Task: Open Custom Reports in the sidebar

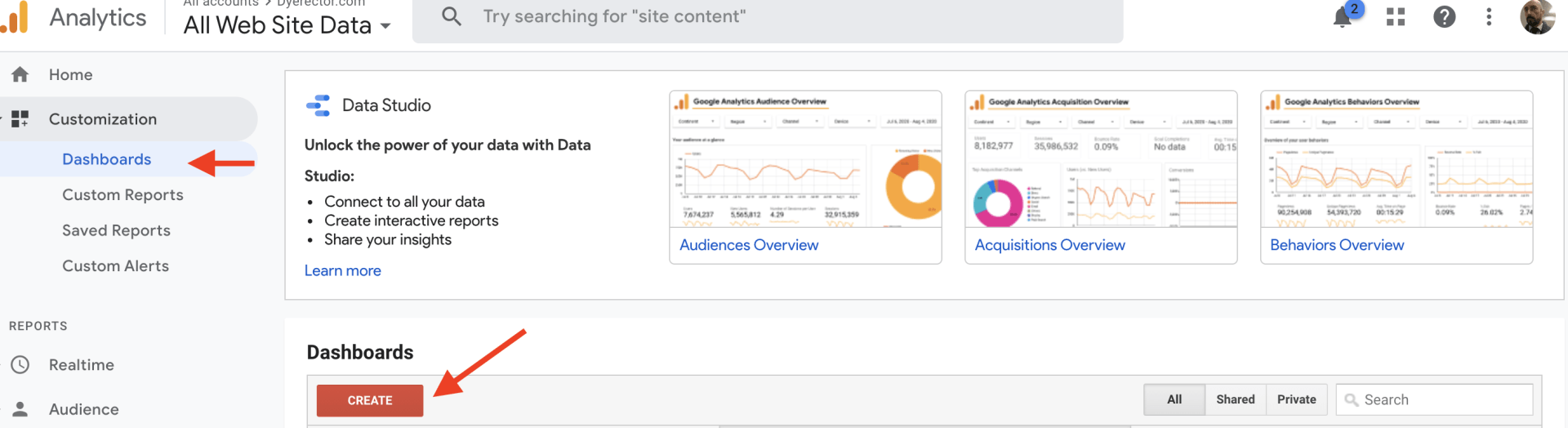Action: [x=122, y=195]
